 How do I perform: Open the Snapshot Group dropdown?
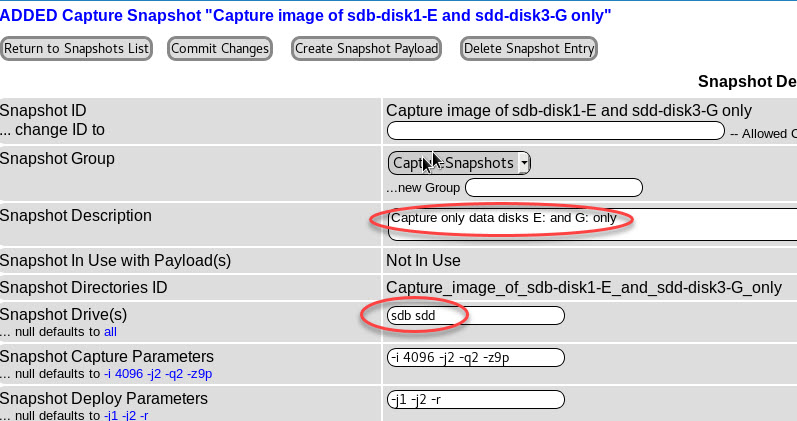459,163
